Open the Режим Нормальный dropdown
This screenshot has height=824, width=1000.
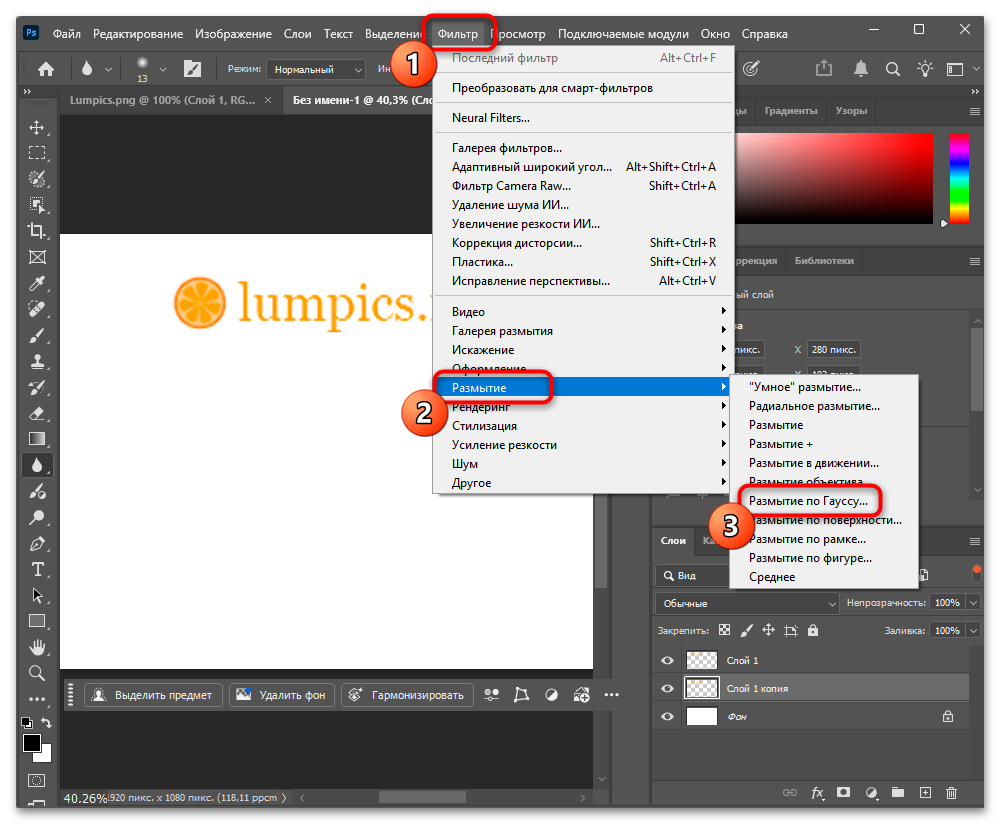pyautogui.click(x=316, y=69)
